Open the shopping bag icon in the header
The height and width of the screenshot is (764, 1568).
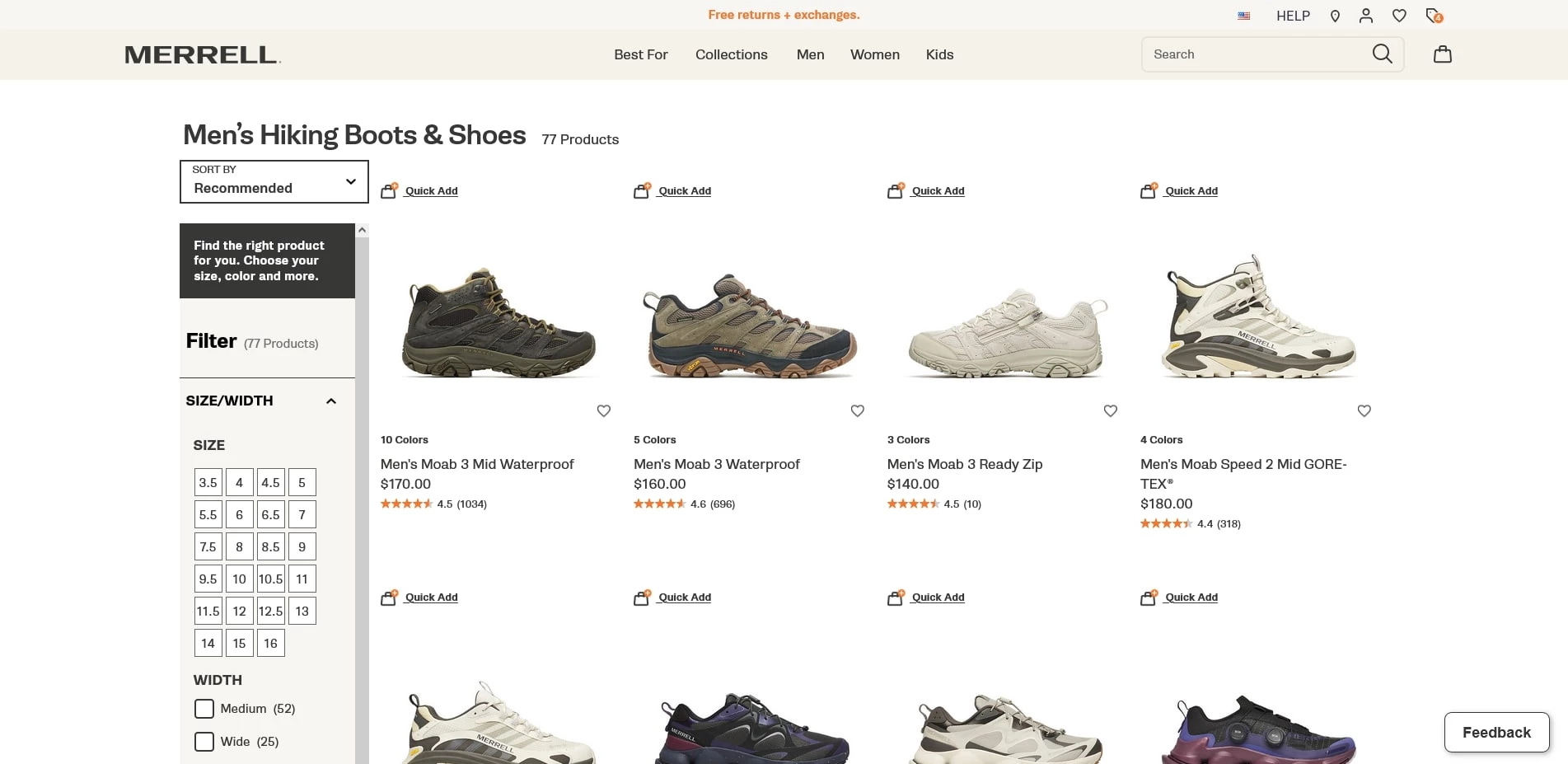pos(1442,54)
